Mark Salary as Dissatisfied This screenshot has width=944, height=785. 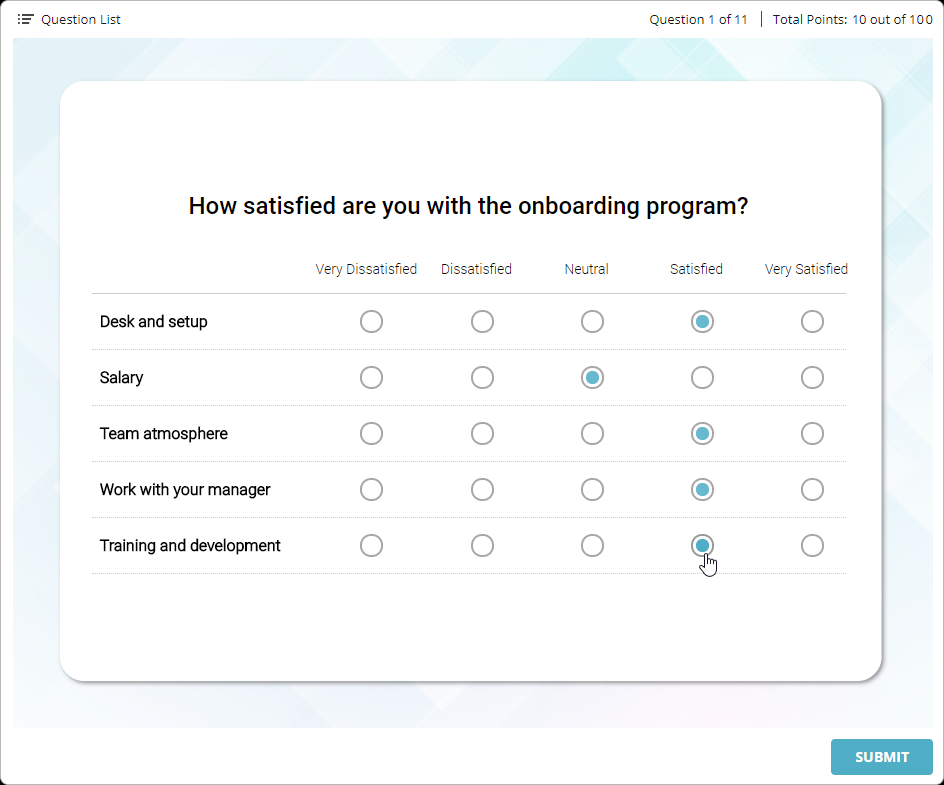click(x=482, y=377)
